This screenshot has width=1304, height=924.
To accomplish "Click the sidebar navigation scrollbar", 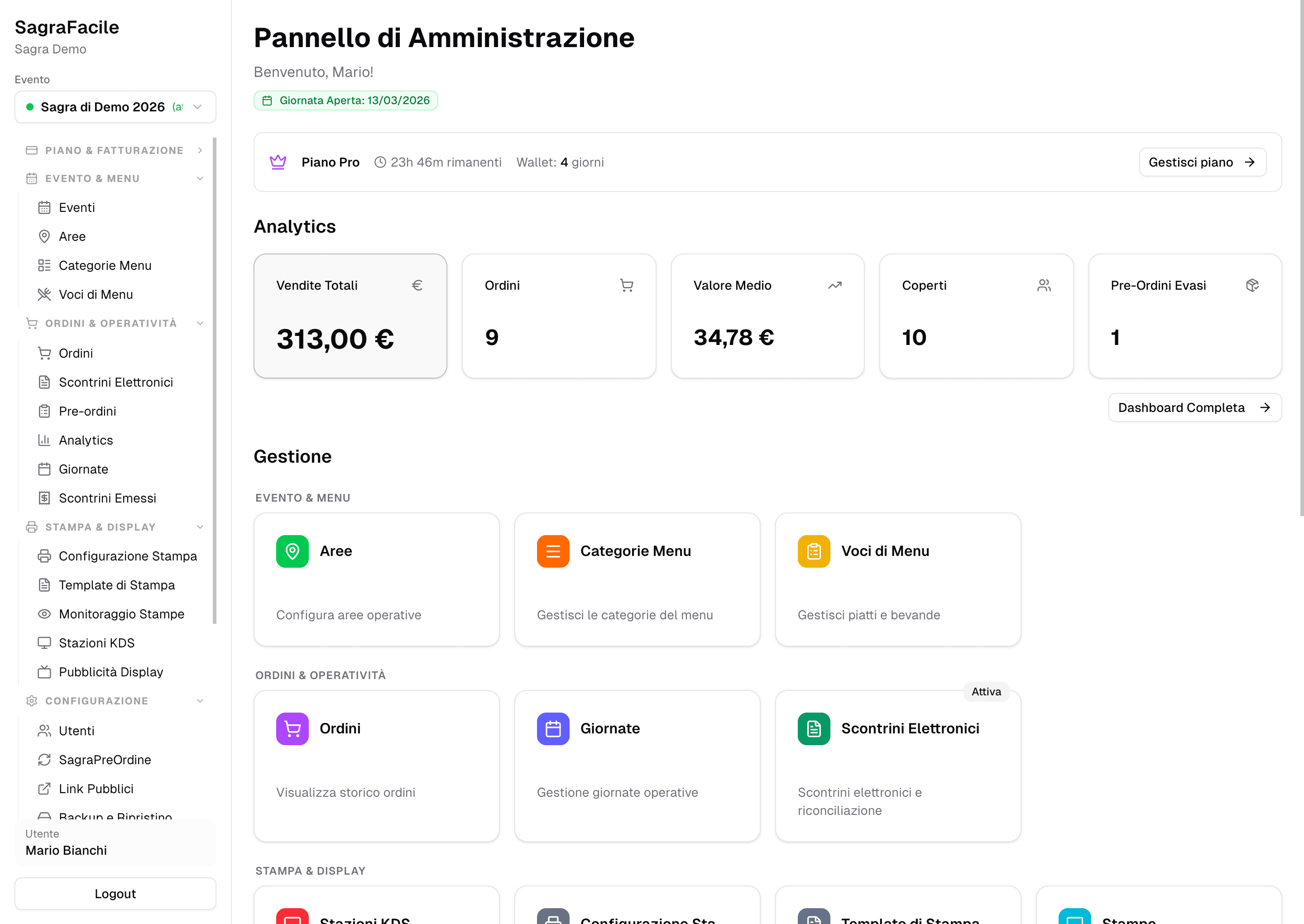I will pos(215,380).
